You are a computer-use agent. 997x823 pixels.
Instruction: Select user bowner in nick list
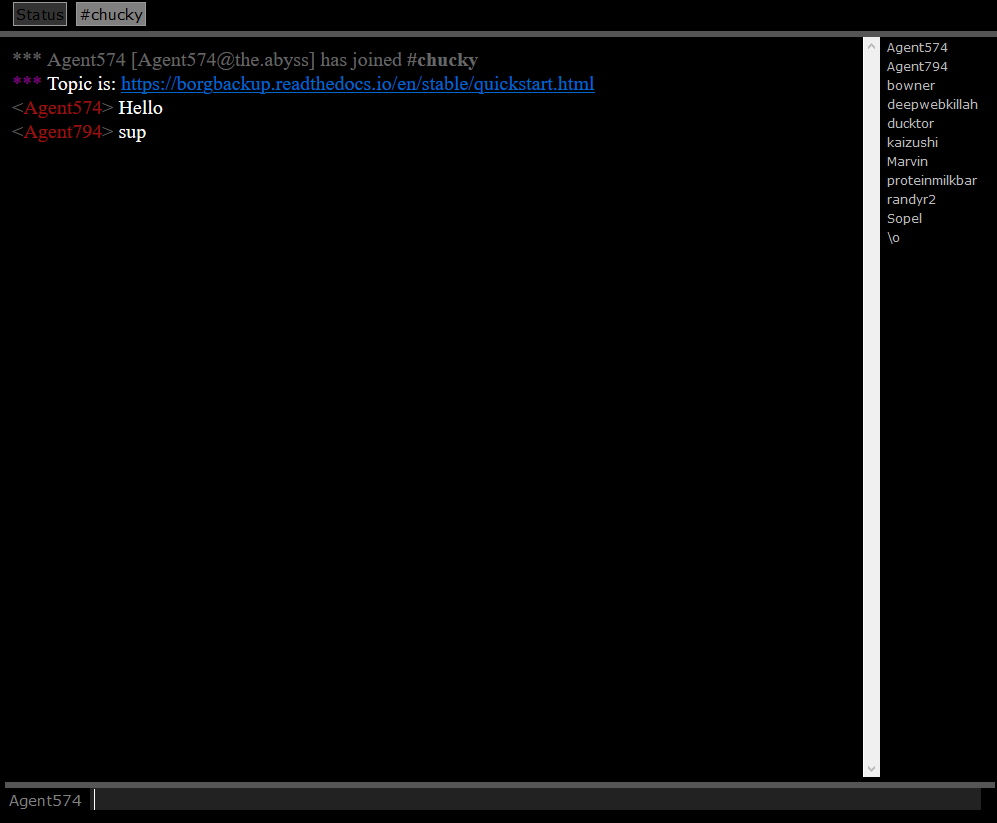pos(911,86)
